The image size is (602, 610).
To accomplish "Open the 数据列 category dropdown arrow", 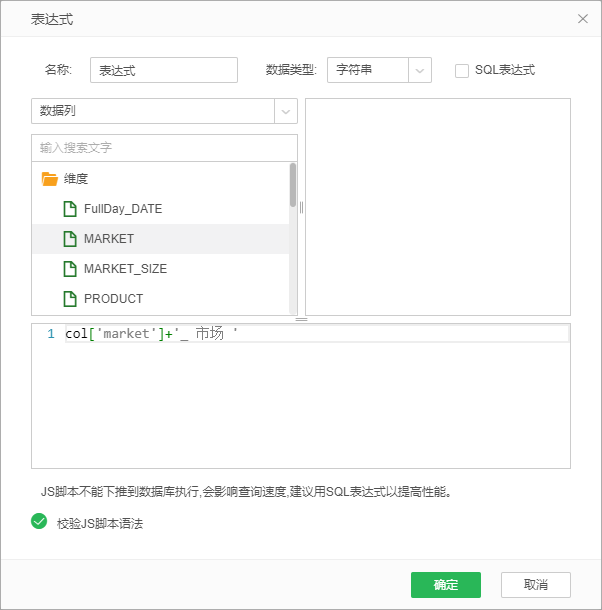I will [x=286, y=111].
